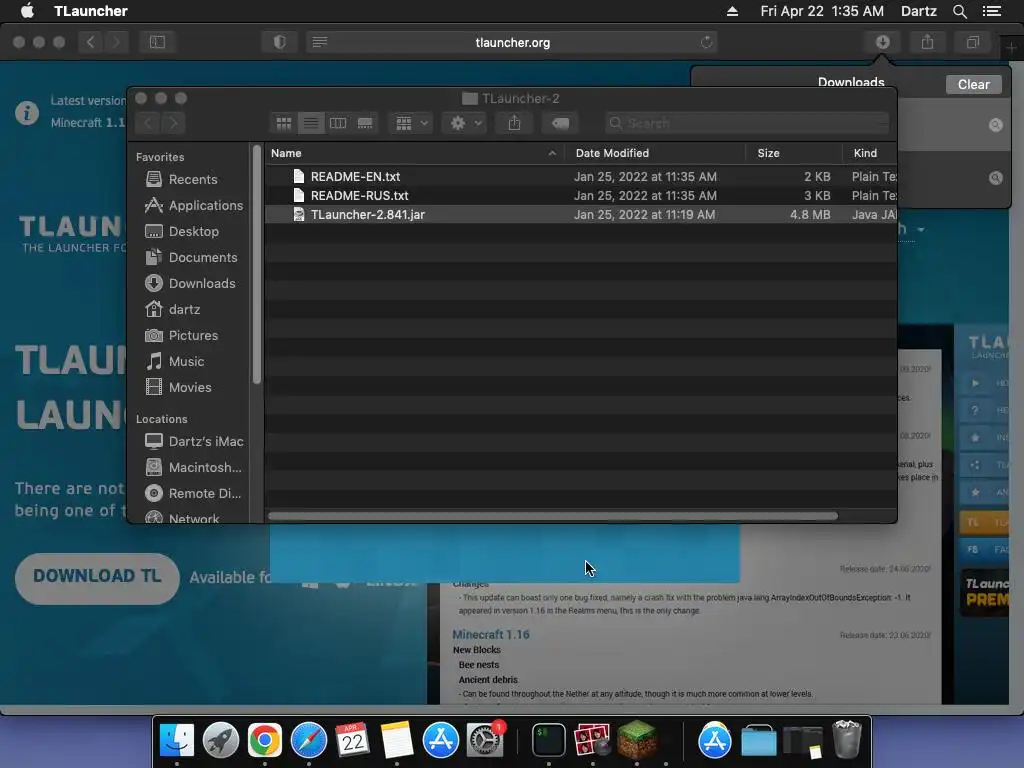Sort files by Size column

coord(794,153)
